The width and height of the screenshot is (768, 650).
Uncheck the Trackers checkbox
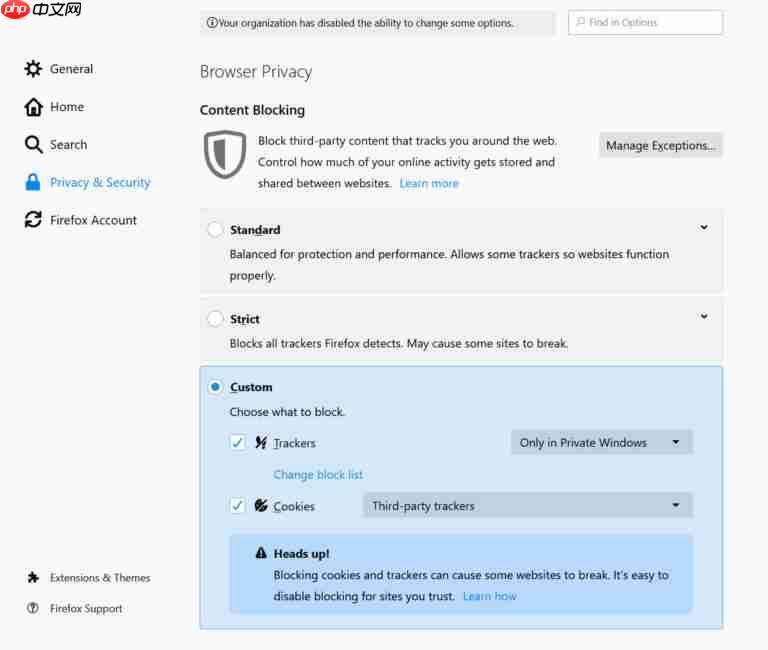237,442
